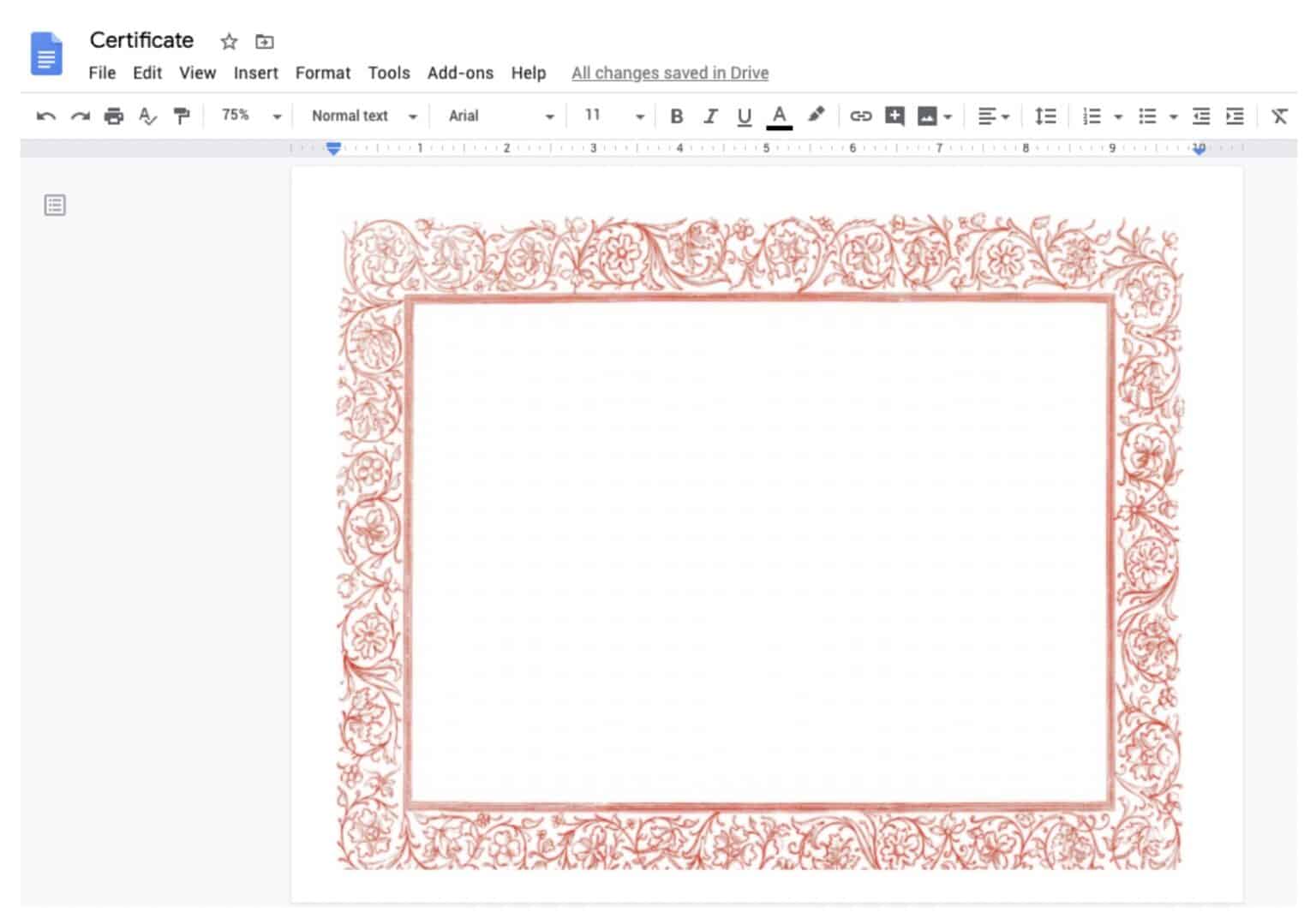Click the redo arrow icon
1316x924 pixels.
81,116
